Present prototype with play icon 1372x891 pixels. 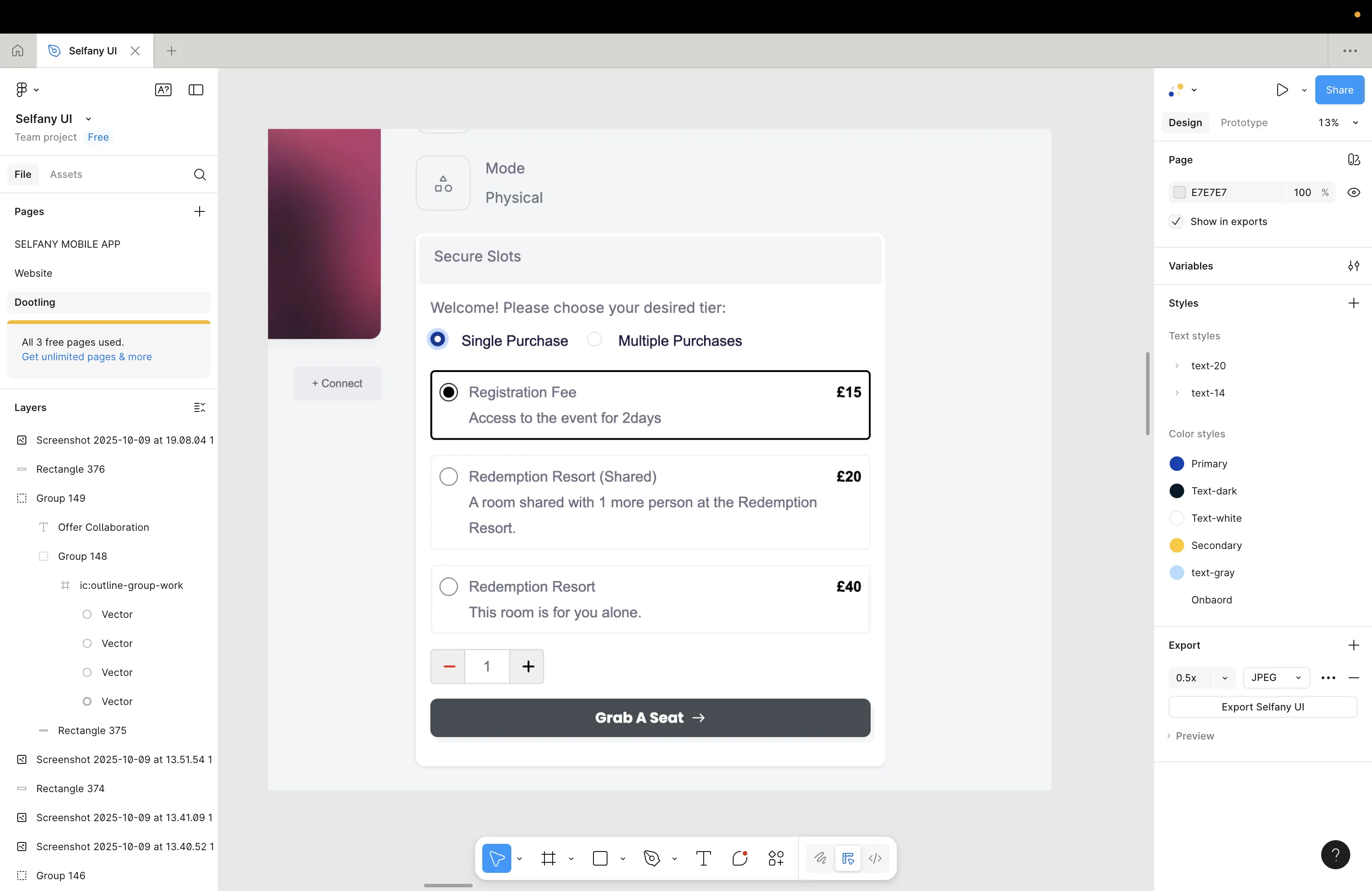coord(1282,90)
